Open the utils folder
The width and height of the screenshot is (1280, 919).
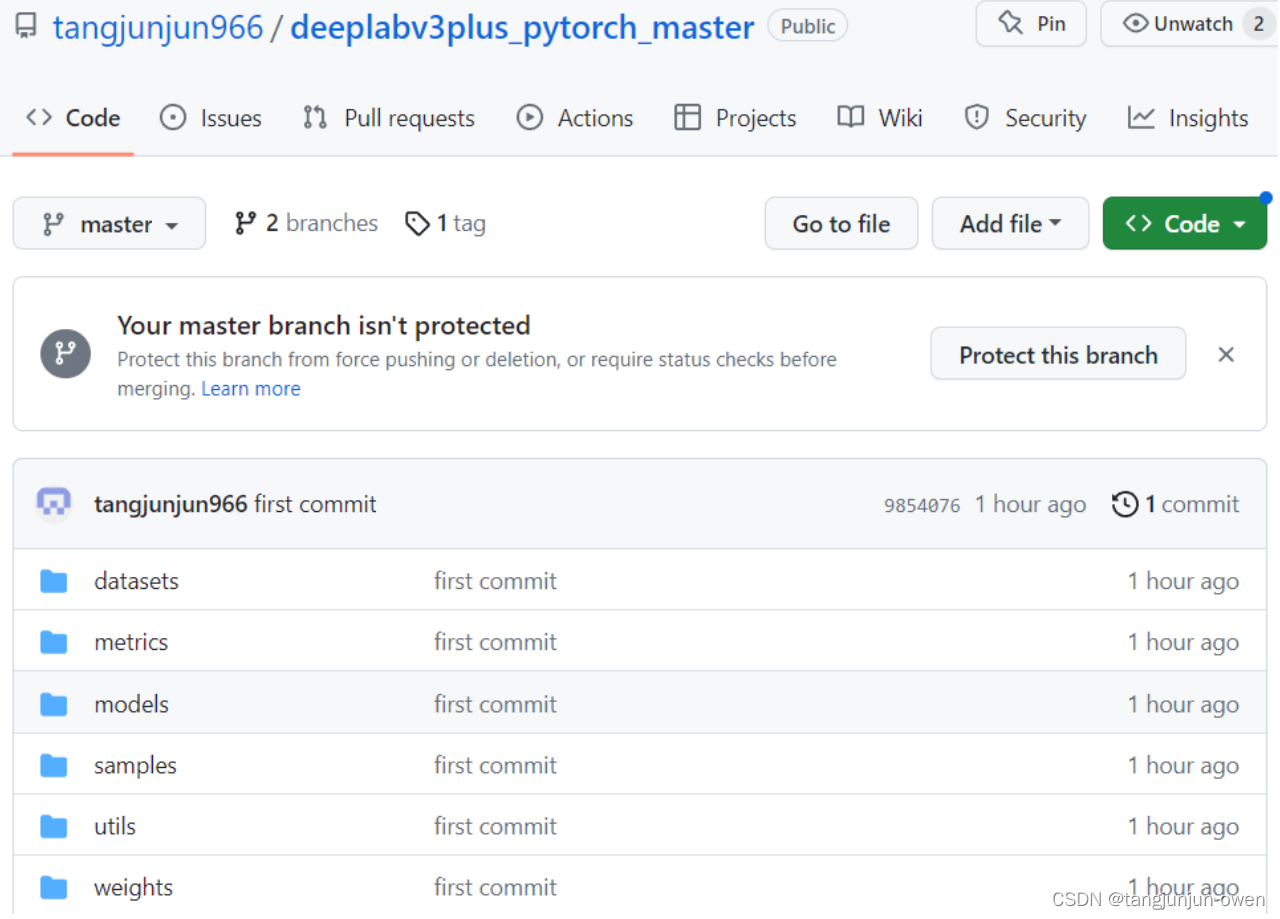pyautogui.click(x=115, y=826)
